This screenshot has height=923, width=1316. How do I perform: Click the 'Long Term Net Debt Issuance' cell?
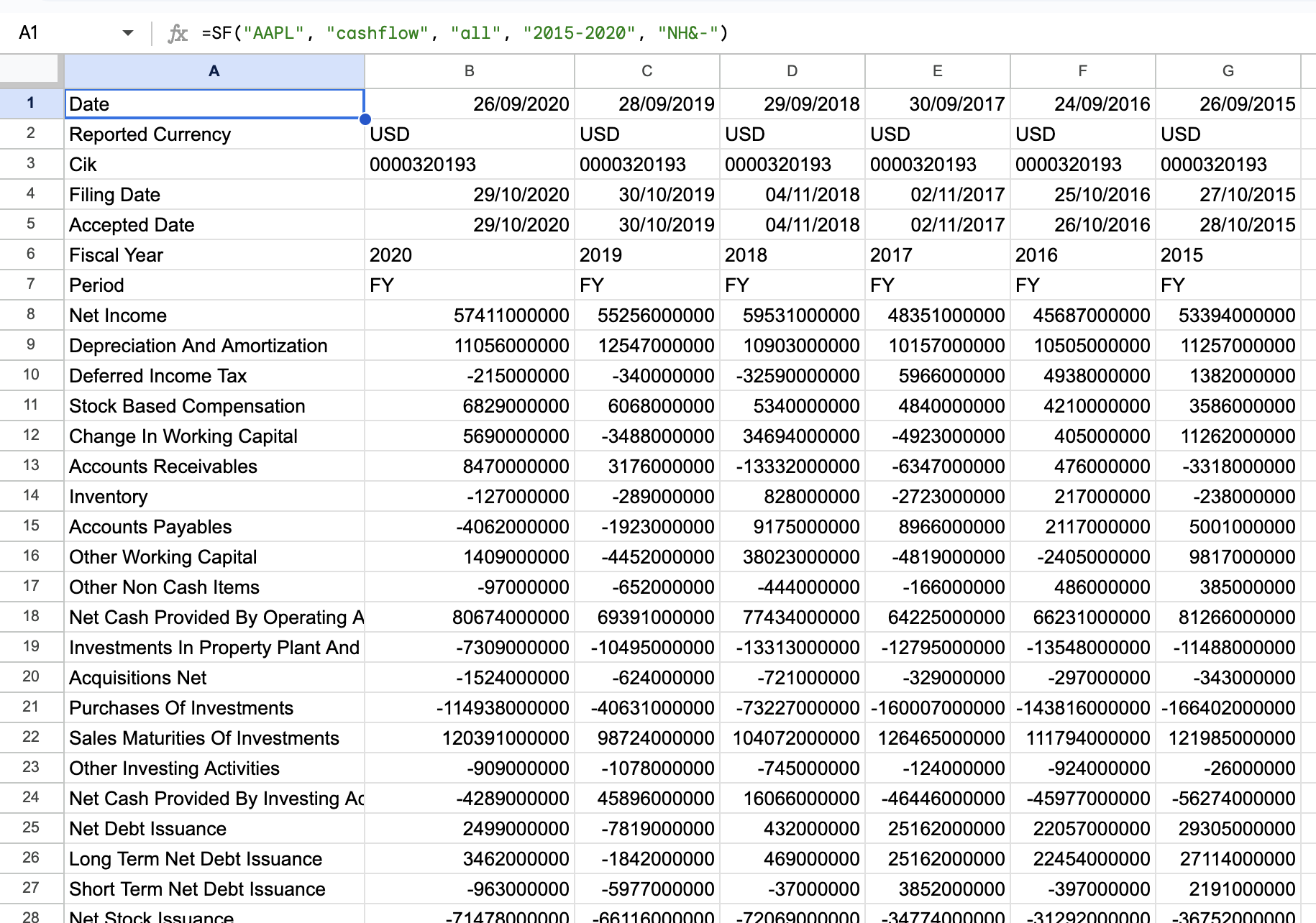(214, 859)
